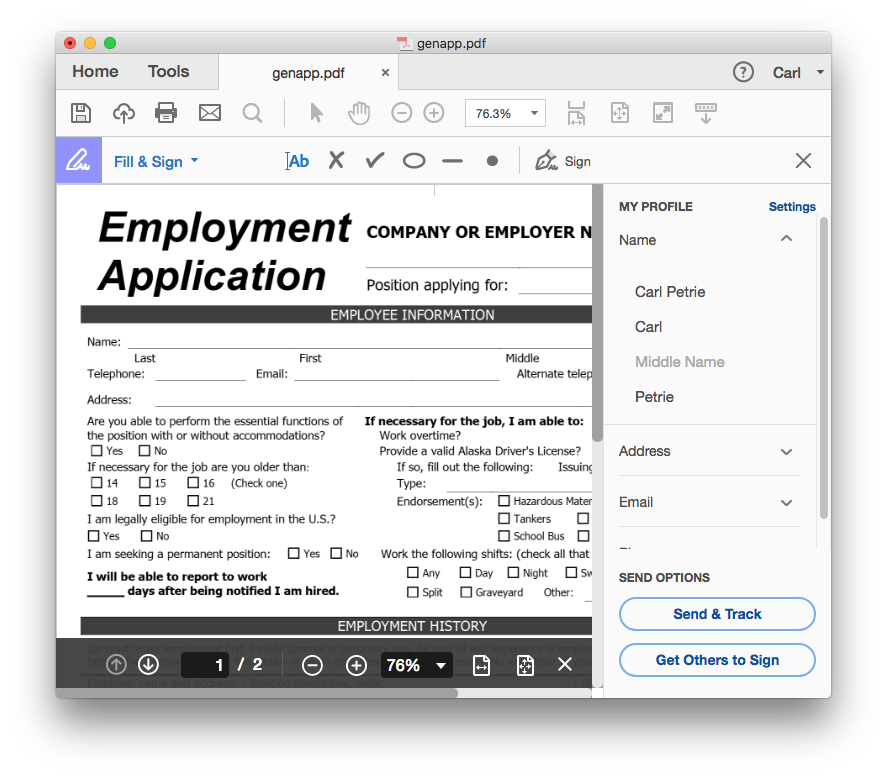Select the Line annotation tool

click(x=452, y=160)
